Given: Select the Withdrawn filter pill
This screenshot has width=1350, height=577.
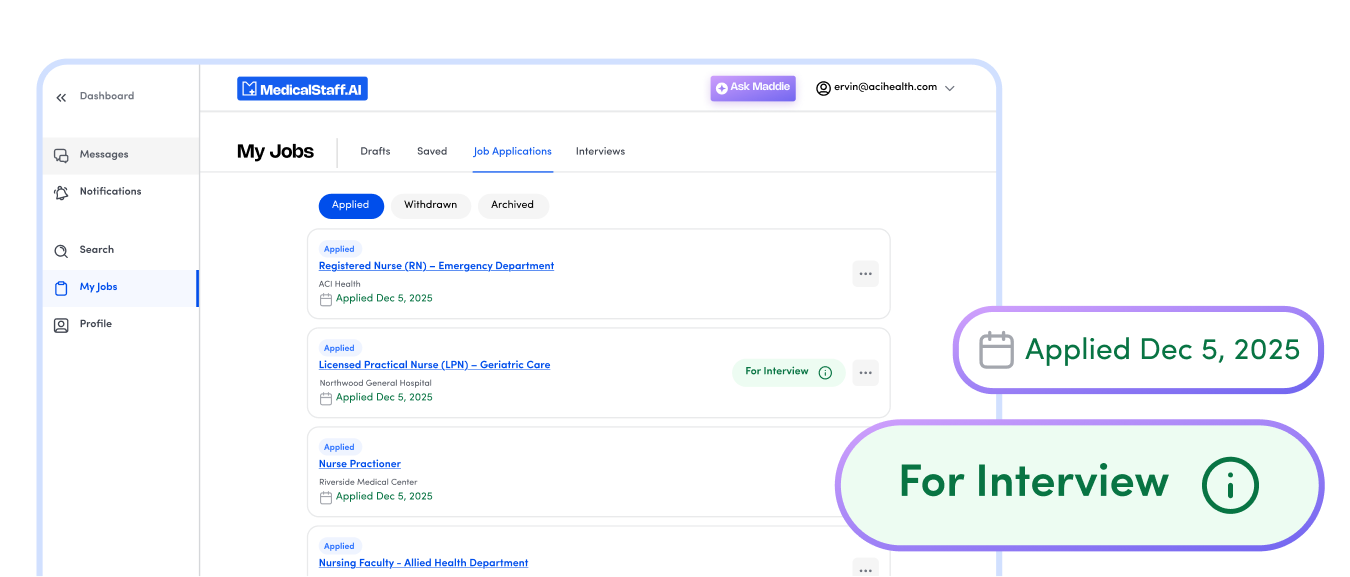Looking at the screenshot, I should click(430, 205).
